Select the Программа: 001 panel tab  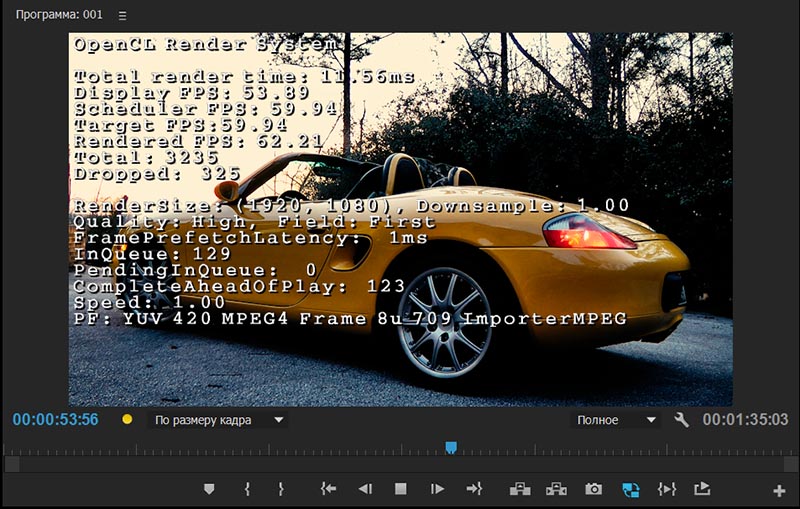[x=59, y=14]
